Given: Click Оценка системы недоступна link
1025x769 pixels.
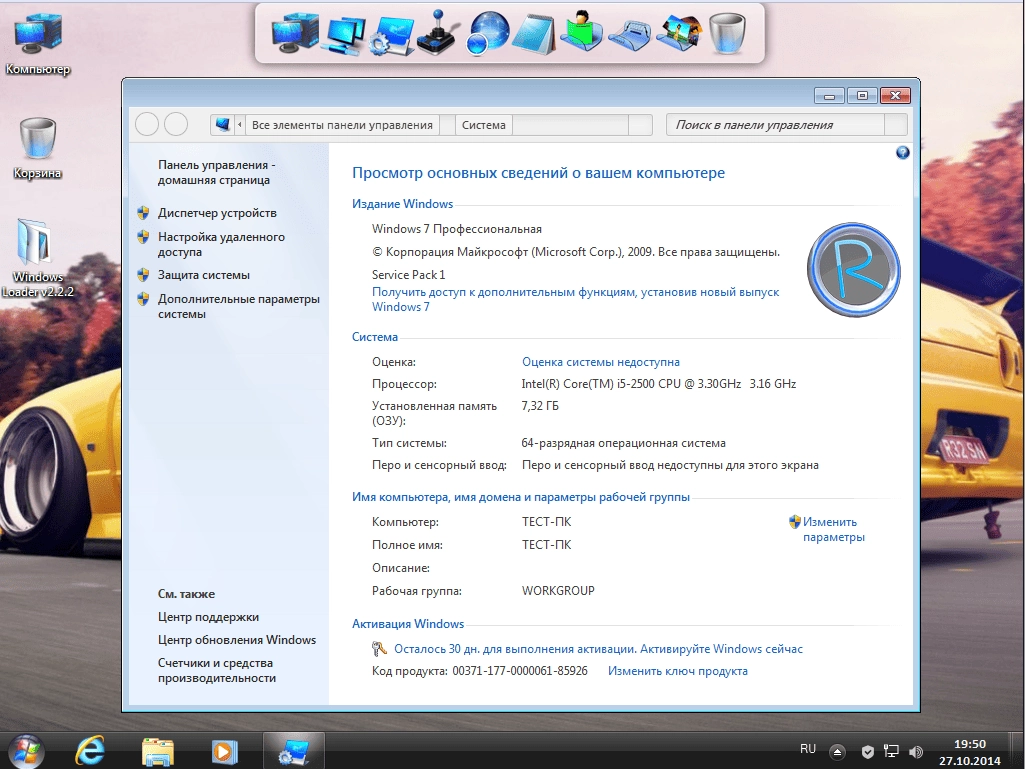Looking at the screenshot, I should pos(601,362).
